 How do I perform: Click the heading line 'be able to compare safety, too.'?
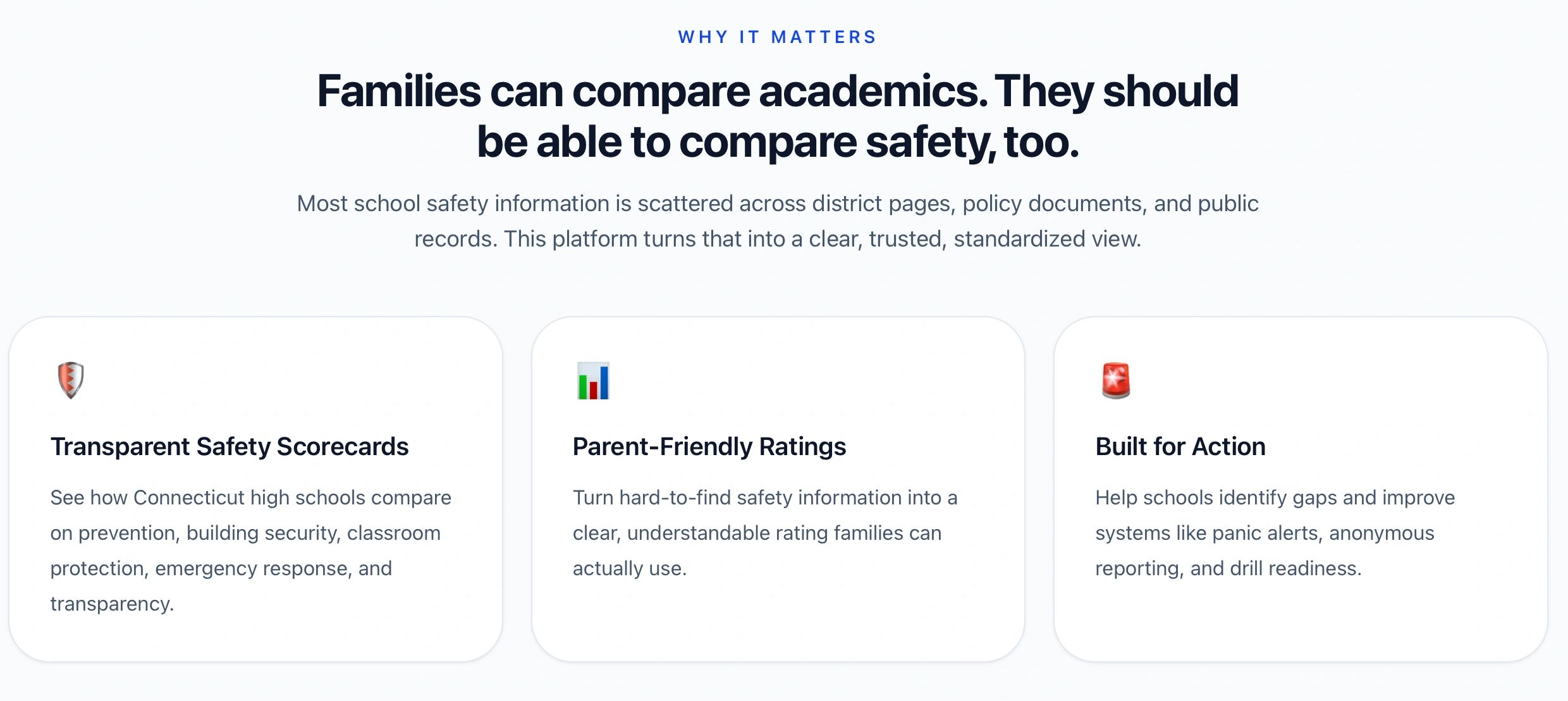(777, 142)
